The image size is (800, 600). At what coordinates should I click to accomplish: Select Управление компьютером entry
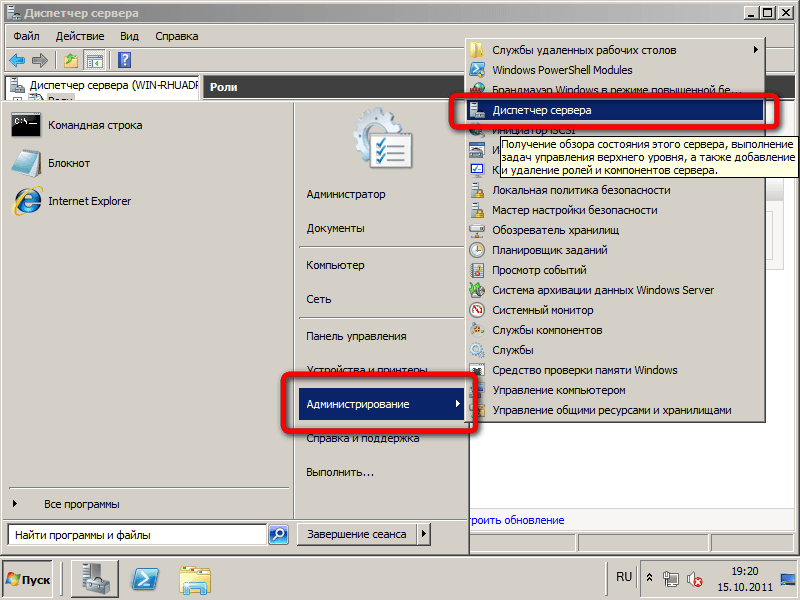coord(559,390)
